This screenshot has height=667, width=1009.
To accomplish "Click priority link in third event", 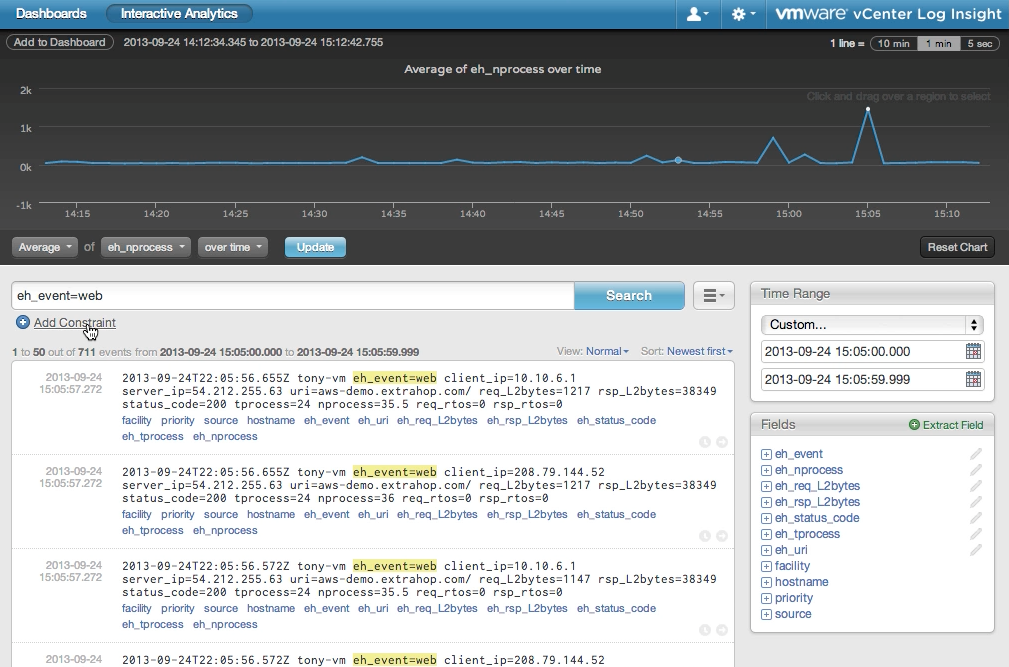I will point(178,608).
